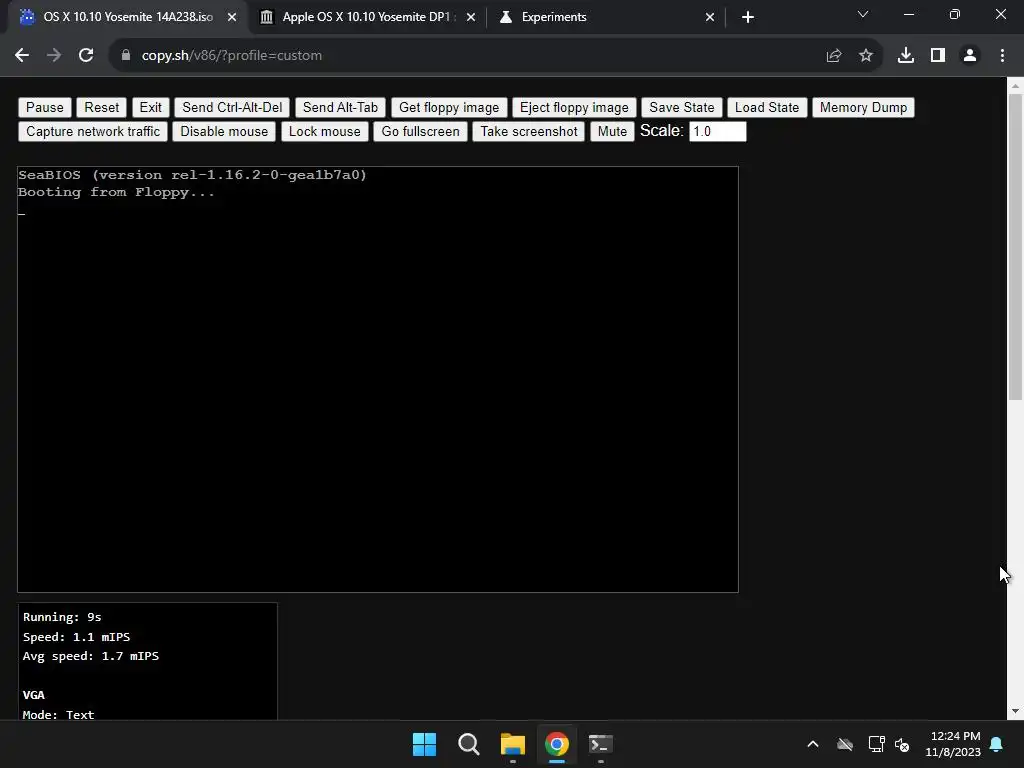
Task: Click the page vertical scrollbar
Action: click(x=1015, y=247)
